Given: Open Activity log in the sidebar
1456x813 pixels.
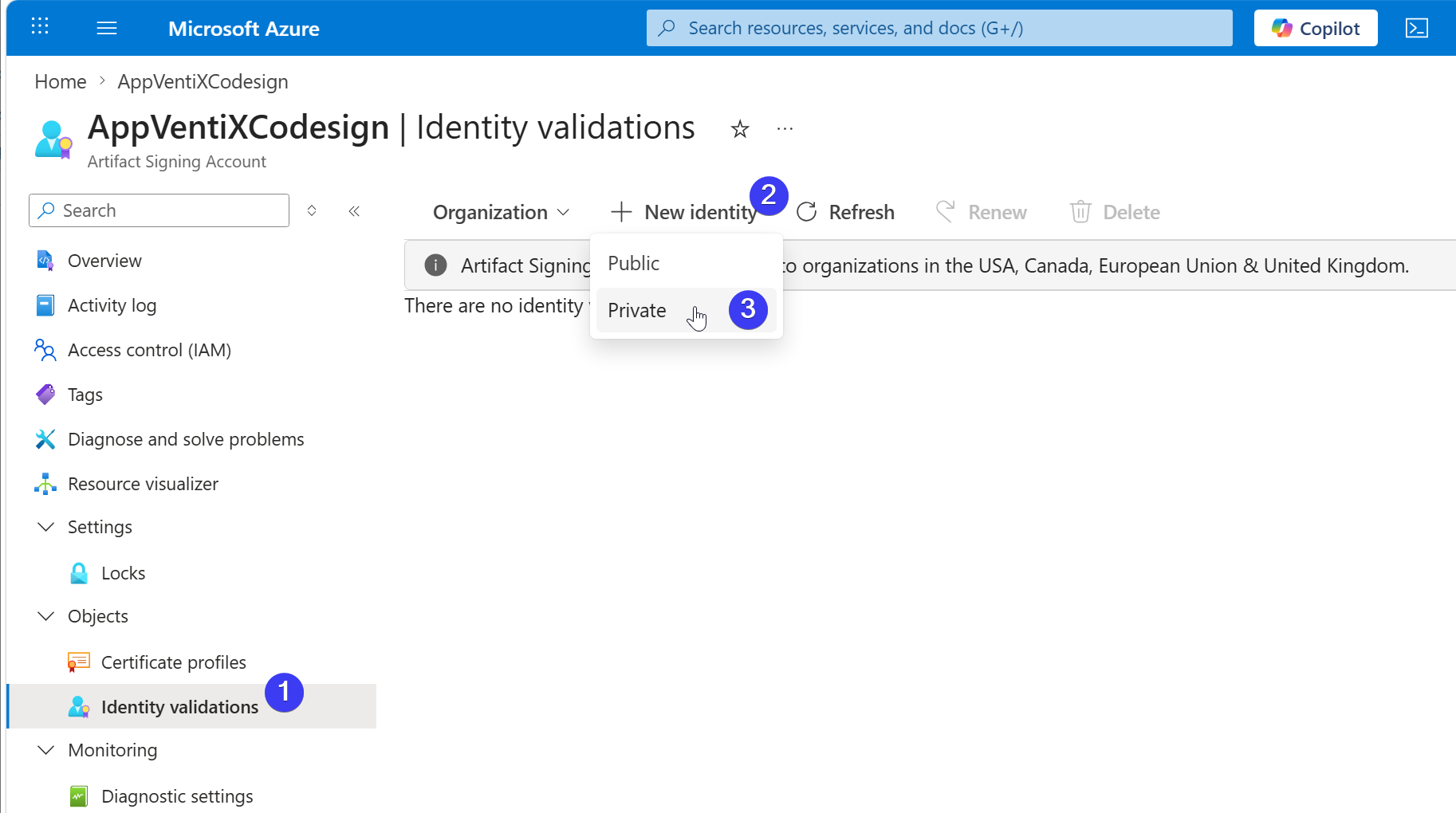Looking at the screenshot, I should [112, 305].
